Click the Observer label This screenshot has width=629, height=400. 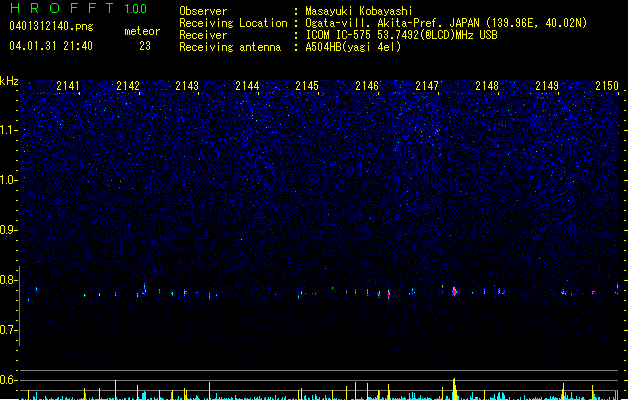[x=203, y=11]
